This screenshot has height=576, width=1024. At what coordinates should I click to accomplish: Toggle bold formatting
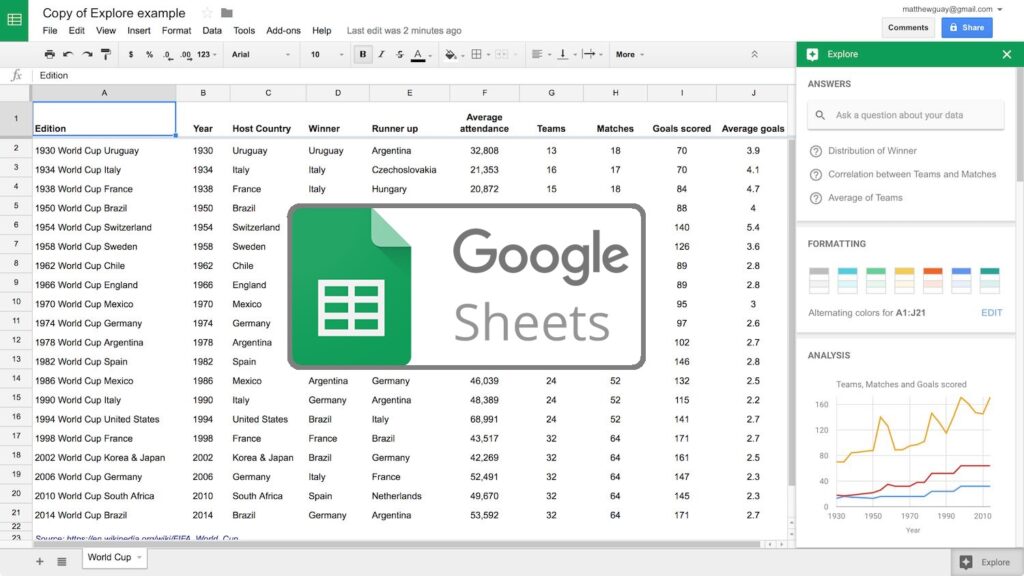pos(361,54)
